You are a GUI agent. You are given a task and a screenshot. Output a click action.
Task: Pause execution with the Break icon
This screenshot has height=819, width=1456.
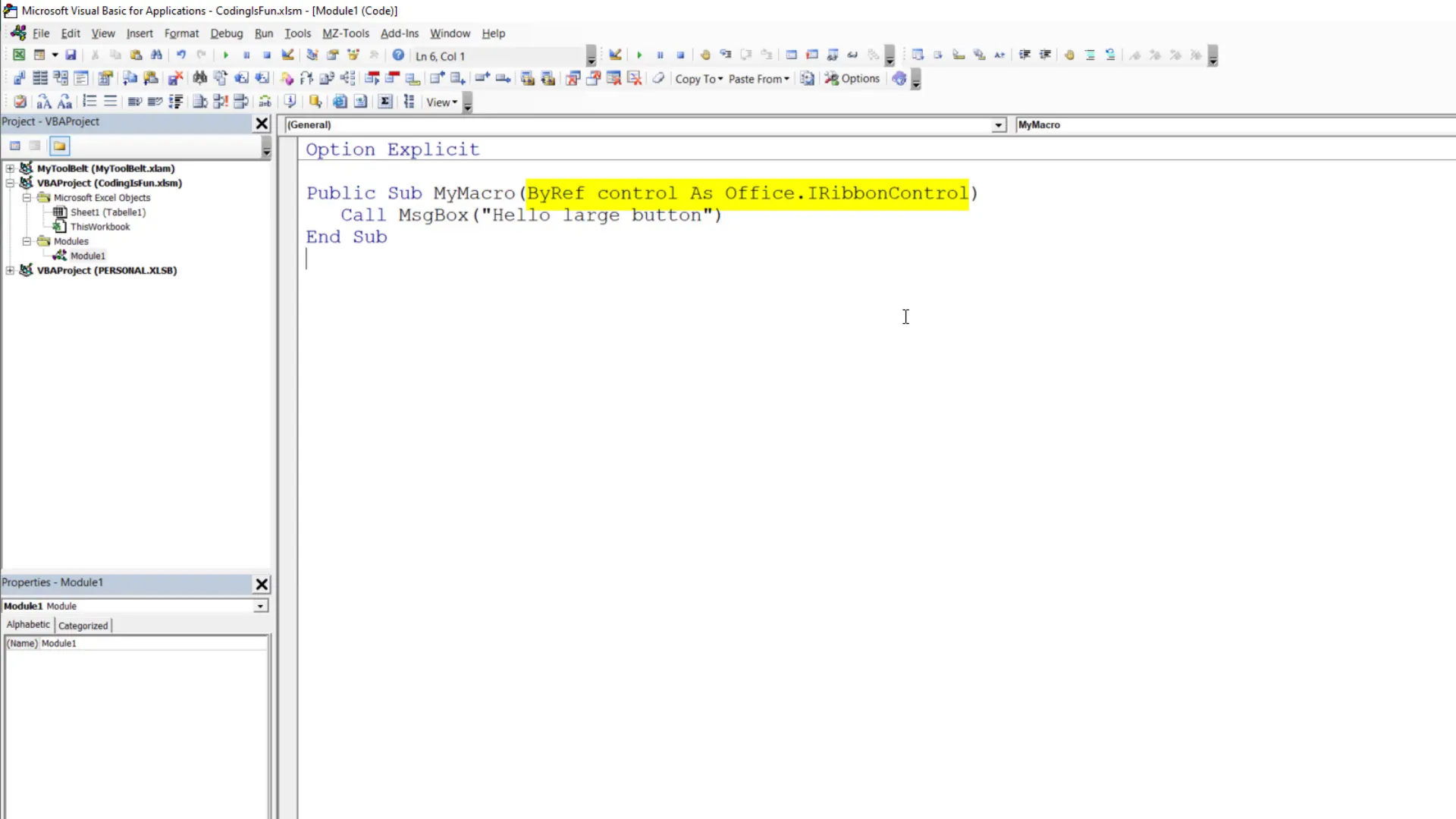coord(246,55)
